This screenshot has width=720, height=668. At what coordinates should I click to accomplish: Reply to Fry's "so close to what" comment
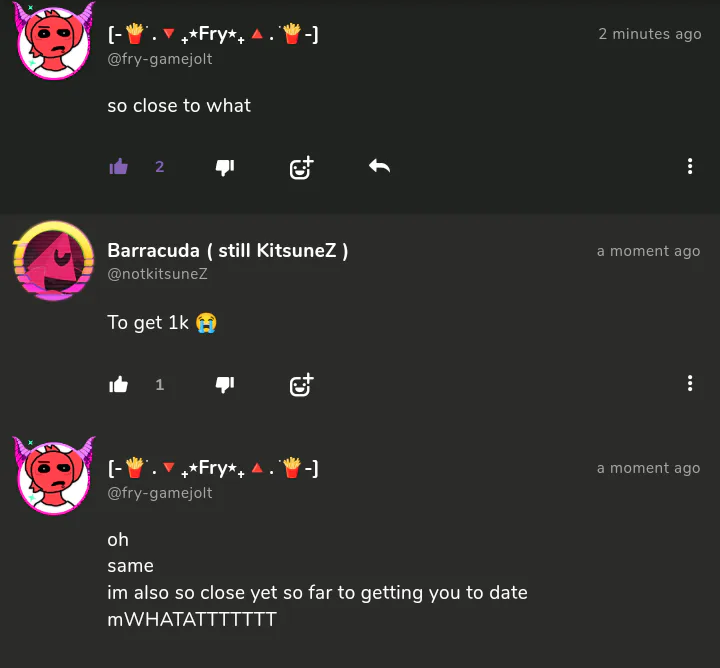(x=379, y=166)
